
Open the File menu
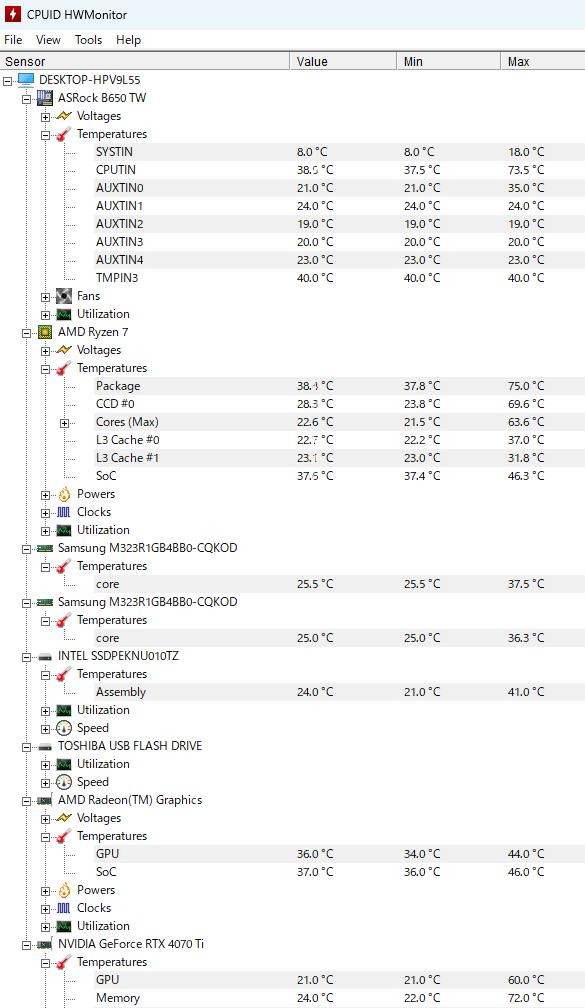[x=13, y=40]
